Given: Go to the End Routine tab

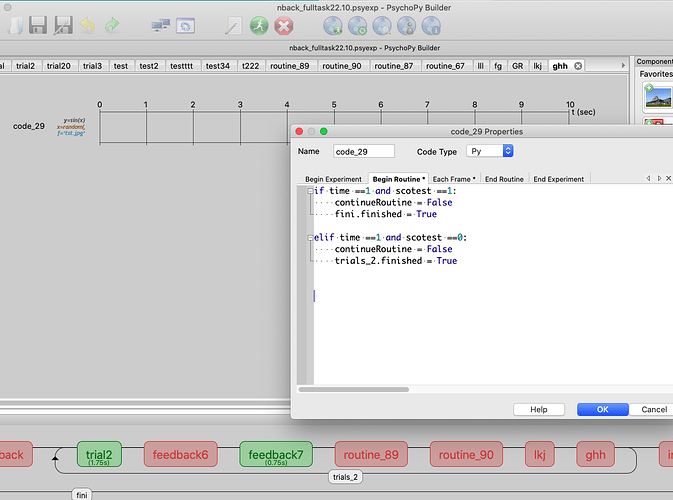Looking at the screenshot, I should (x=504, y=179).
